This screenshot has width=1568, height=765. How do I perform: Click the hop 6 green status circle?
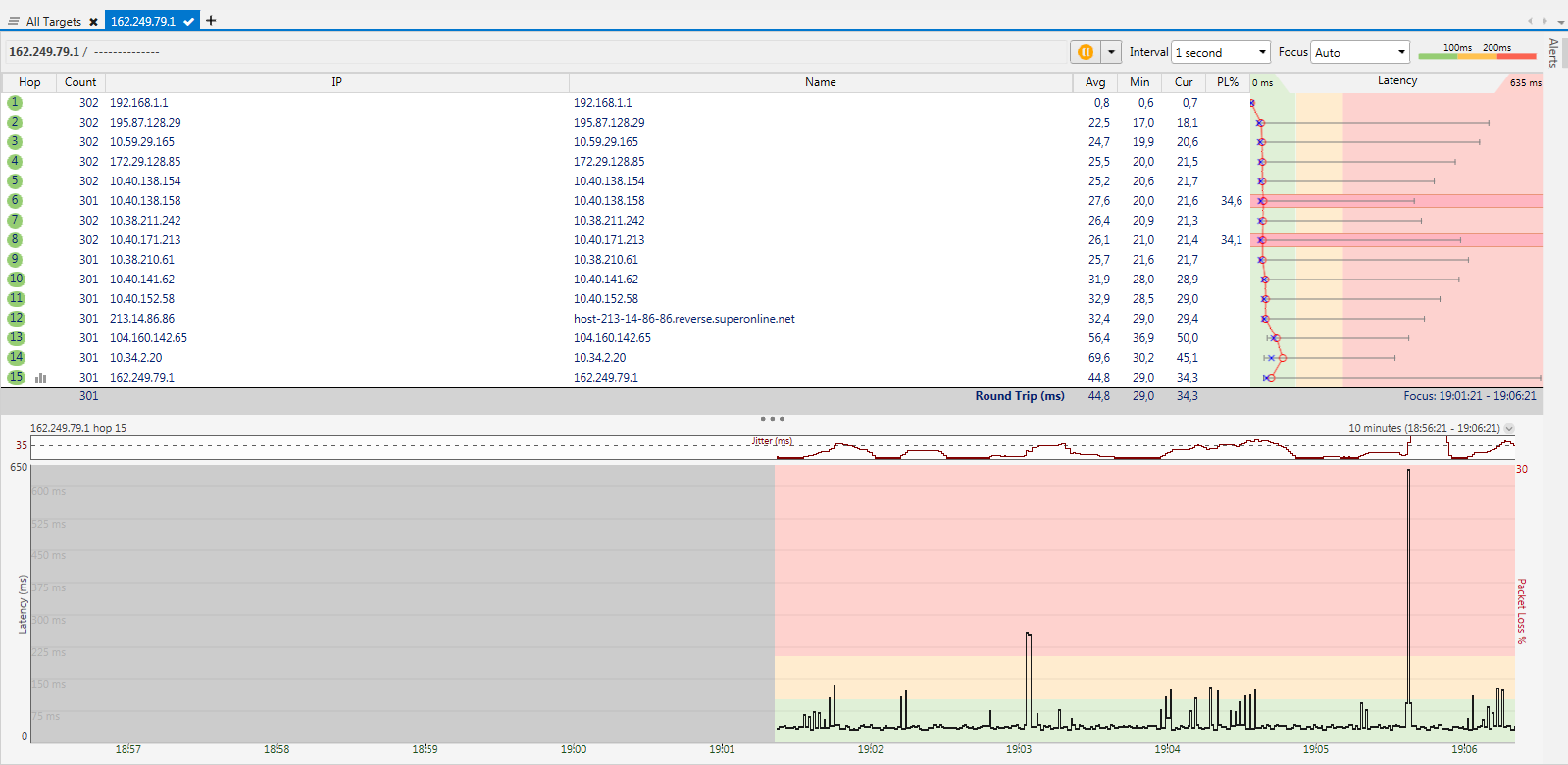click(15, 201)
